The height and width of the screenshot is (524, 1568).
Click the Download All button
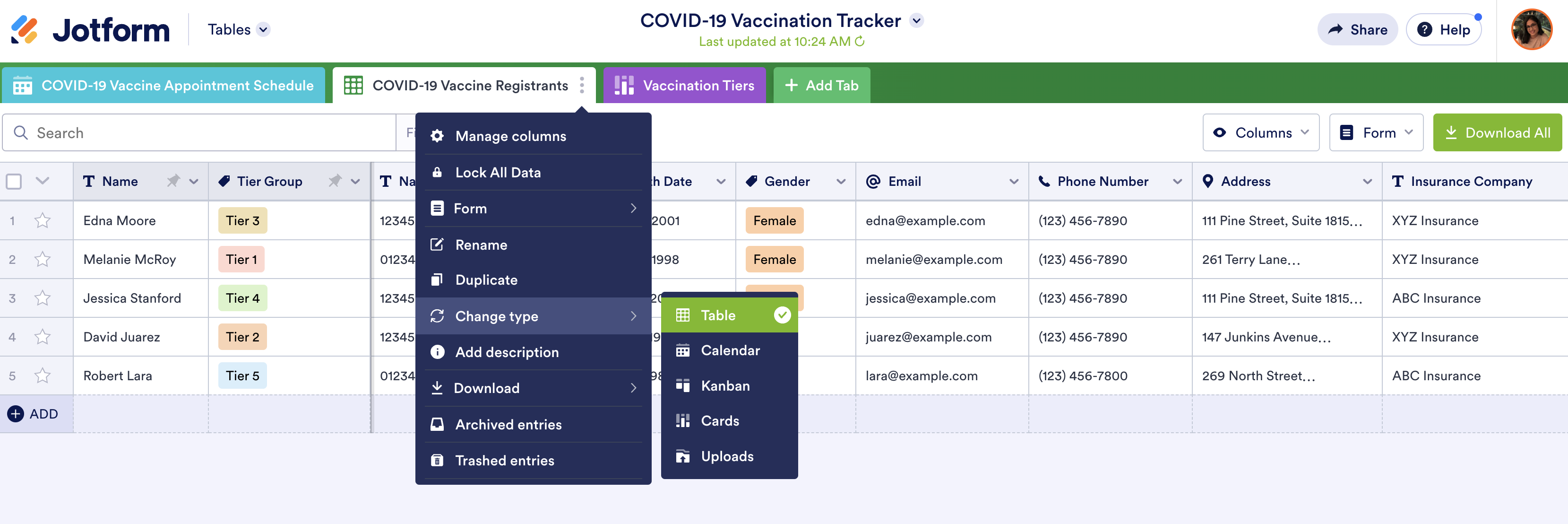point(1497,133)
